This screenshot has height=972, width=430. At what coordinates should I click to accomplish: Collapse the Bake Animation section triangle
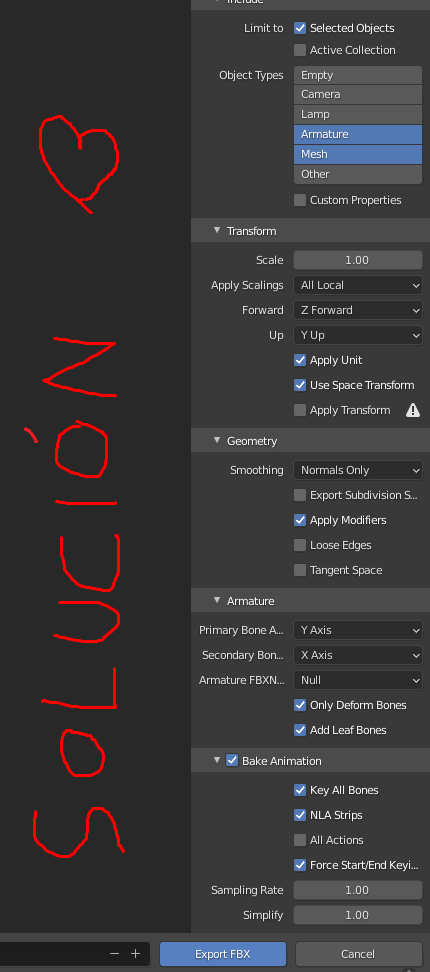click(217, 760)
